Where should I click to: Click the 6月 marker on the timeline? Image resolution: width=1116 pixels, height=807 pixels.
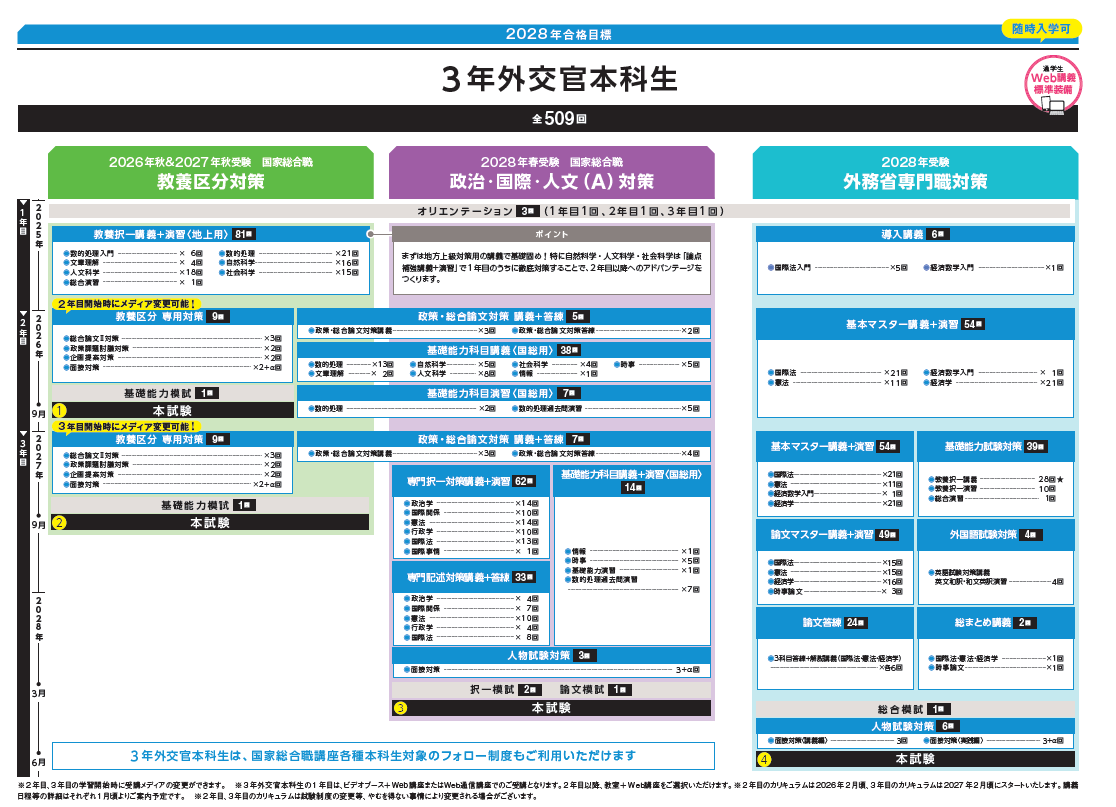pos(38,762)
